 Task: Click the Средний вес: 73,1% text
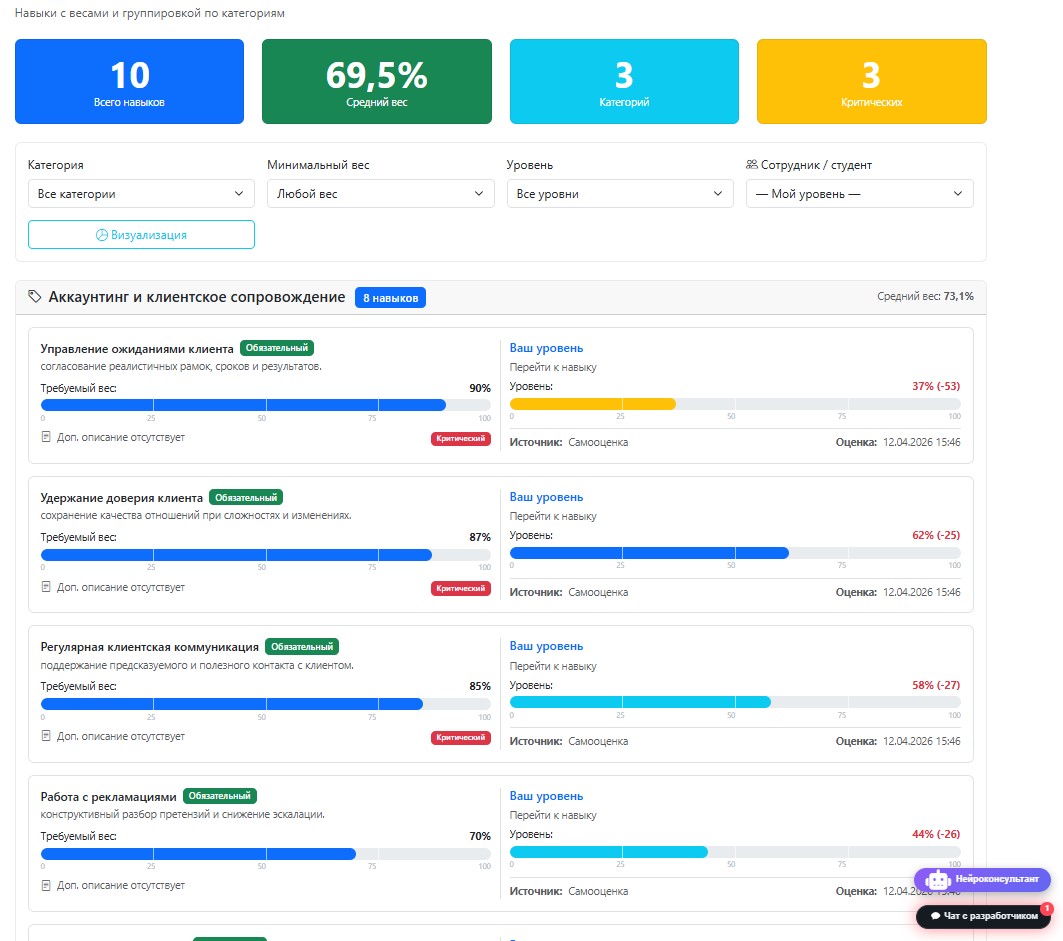[x=925, y=296]
